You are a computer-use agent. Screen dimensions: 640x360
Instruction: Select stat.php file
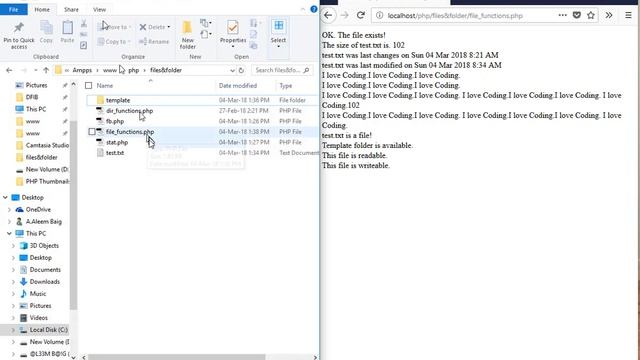(x=117, y=142)
